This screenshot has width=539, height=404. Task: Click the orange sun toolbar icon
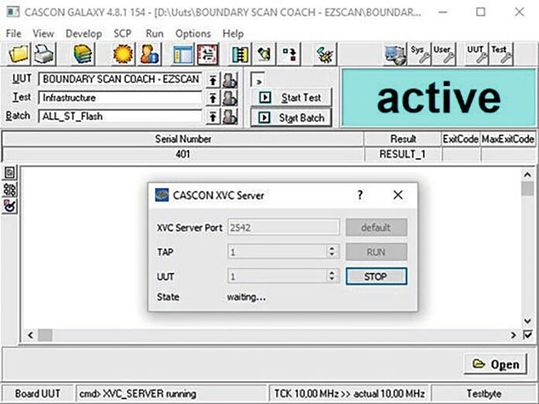click(x=123, y=54)
